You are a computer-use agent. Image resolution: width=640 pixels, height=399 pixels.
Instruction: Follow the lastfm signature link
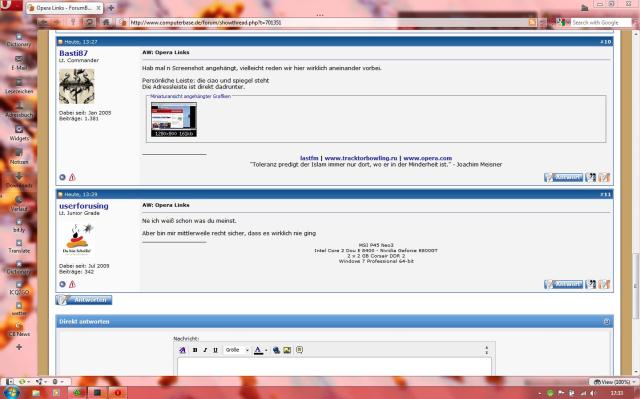[309, 158]
